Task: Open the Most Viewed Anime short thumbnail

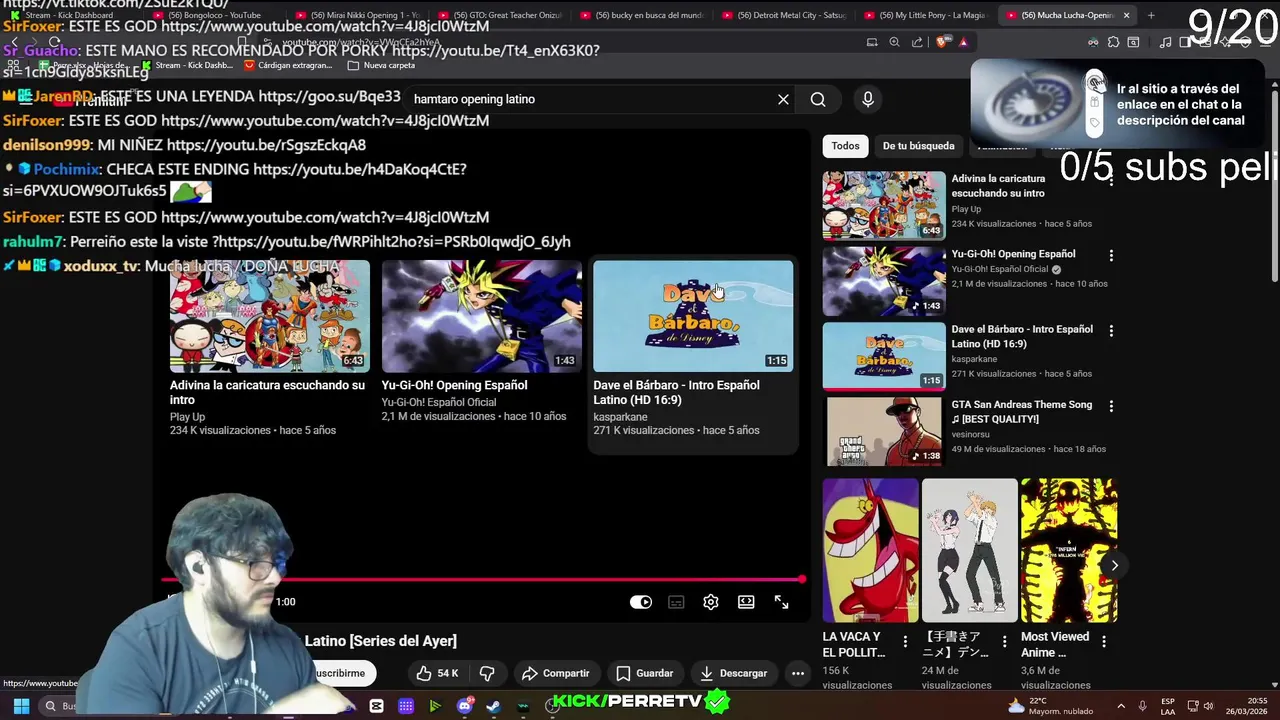Action: (1069, 550)
